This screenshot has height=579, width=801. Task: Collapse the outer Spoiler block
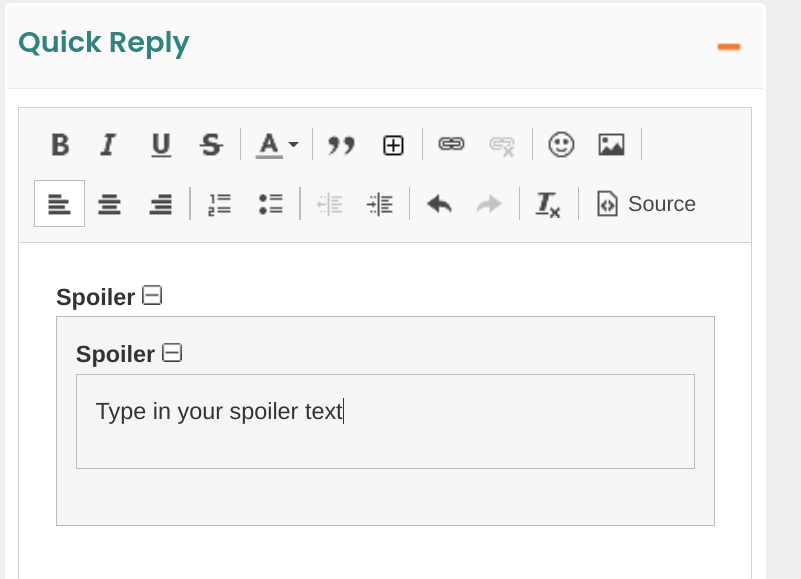point(152,295)
